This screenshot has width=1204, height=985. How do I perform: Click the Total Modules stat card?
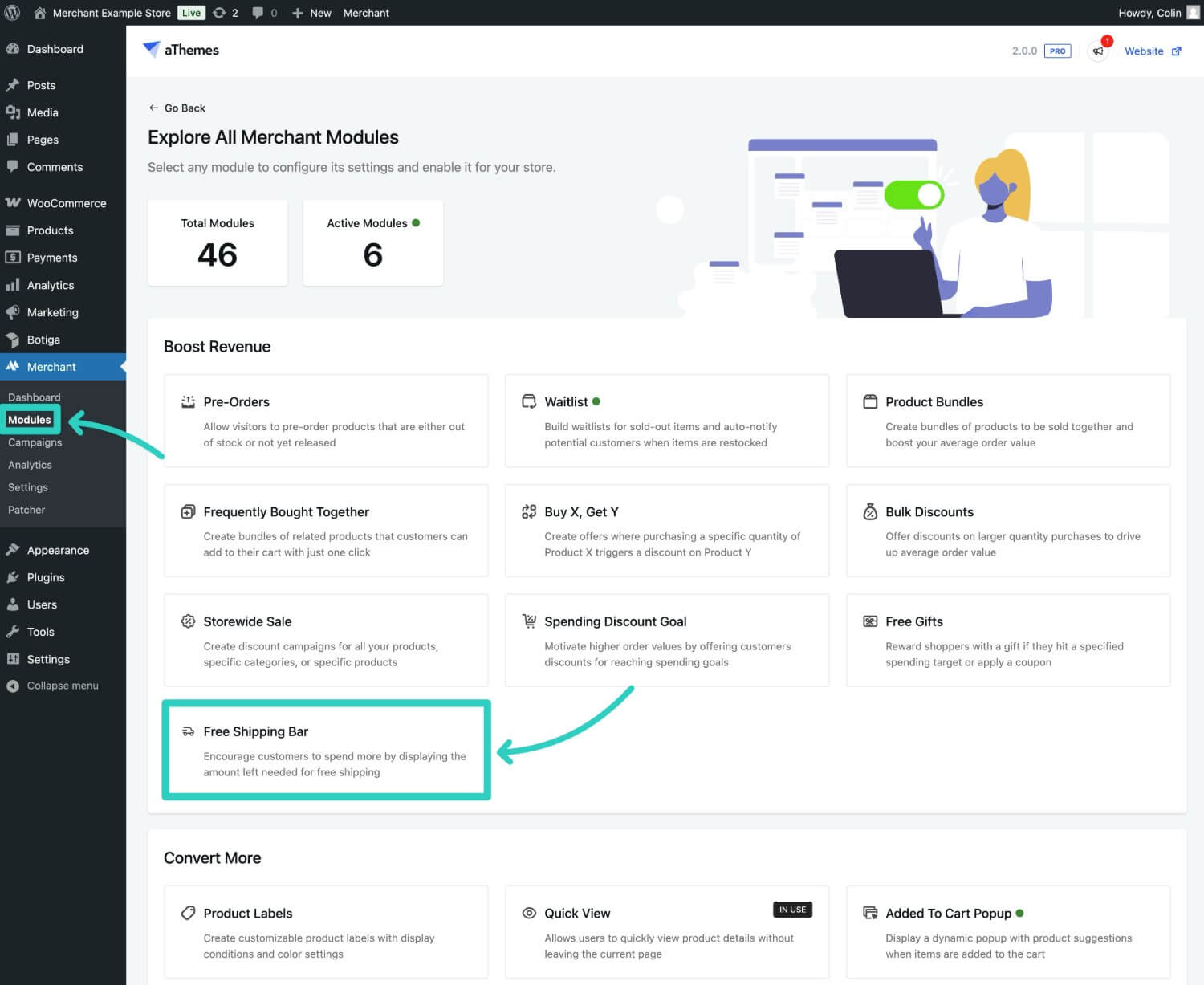218,242
